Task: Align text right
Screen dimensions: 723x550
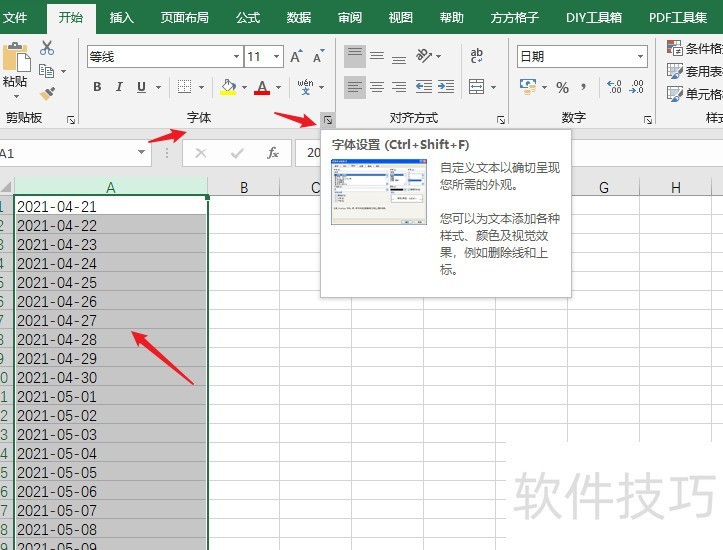Action: (x=399, y=87)
